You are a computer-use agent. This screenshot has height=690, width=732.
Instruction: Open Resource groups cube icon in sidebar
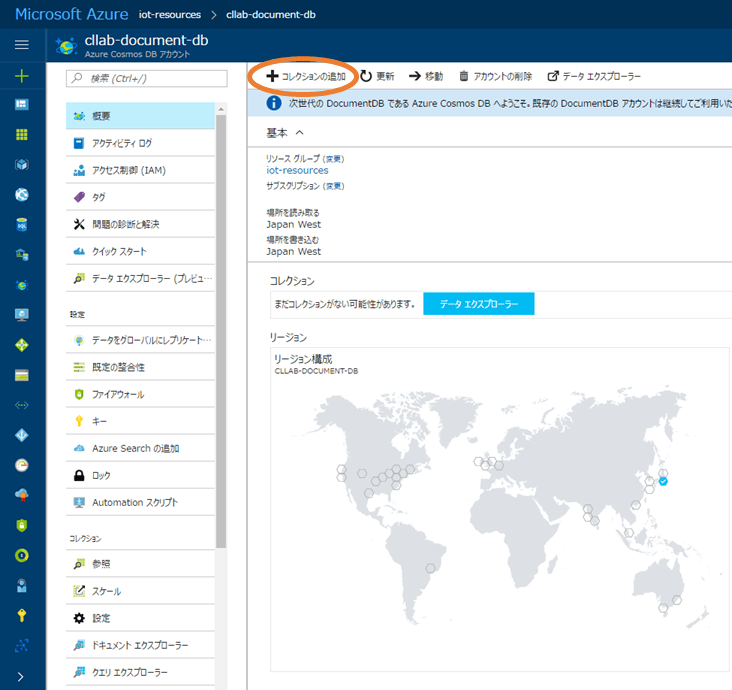21,164
